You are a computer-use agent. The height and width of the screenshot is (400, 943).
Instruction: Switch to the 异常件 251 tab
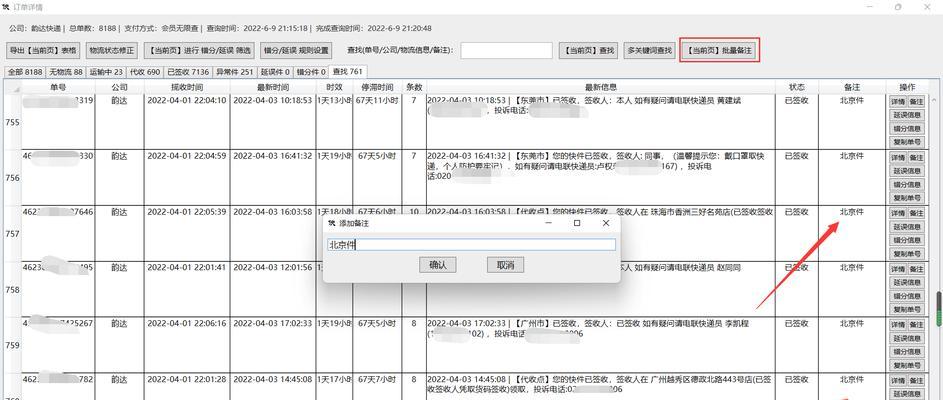[235, 72]
